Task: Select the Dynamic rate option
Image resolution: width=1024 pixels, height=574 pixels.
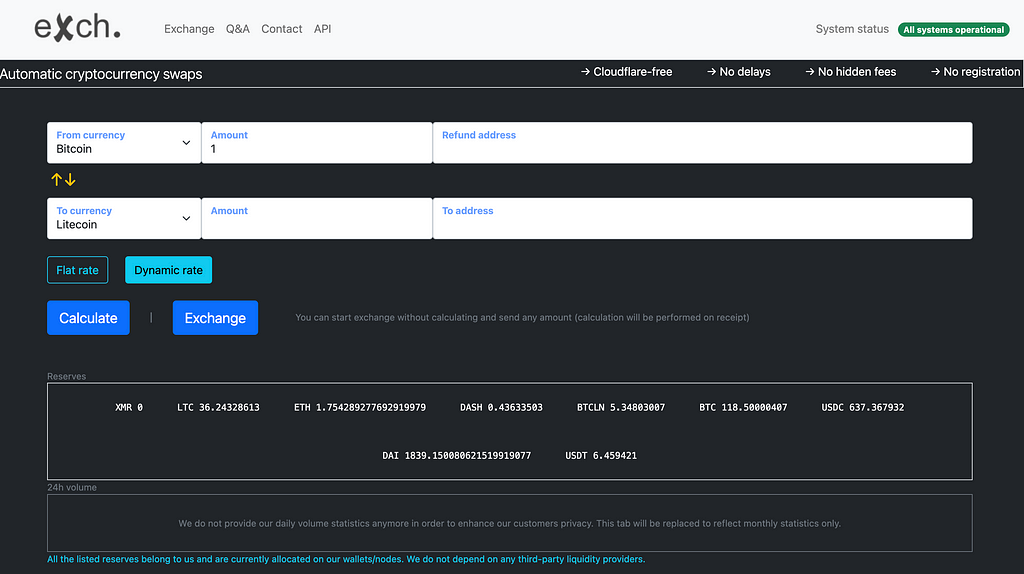Action: tap(168, 270)
